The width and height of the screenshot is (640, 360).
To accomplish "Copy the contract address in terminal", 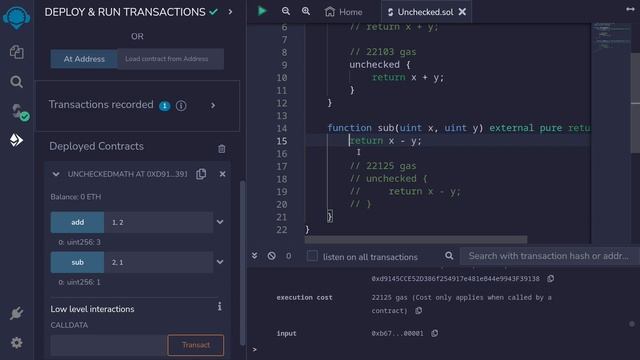I will point(551,278).
